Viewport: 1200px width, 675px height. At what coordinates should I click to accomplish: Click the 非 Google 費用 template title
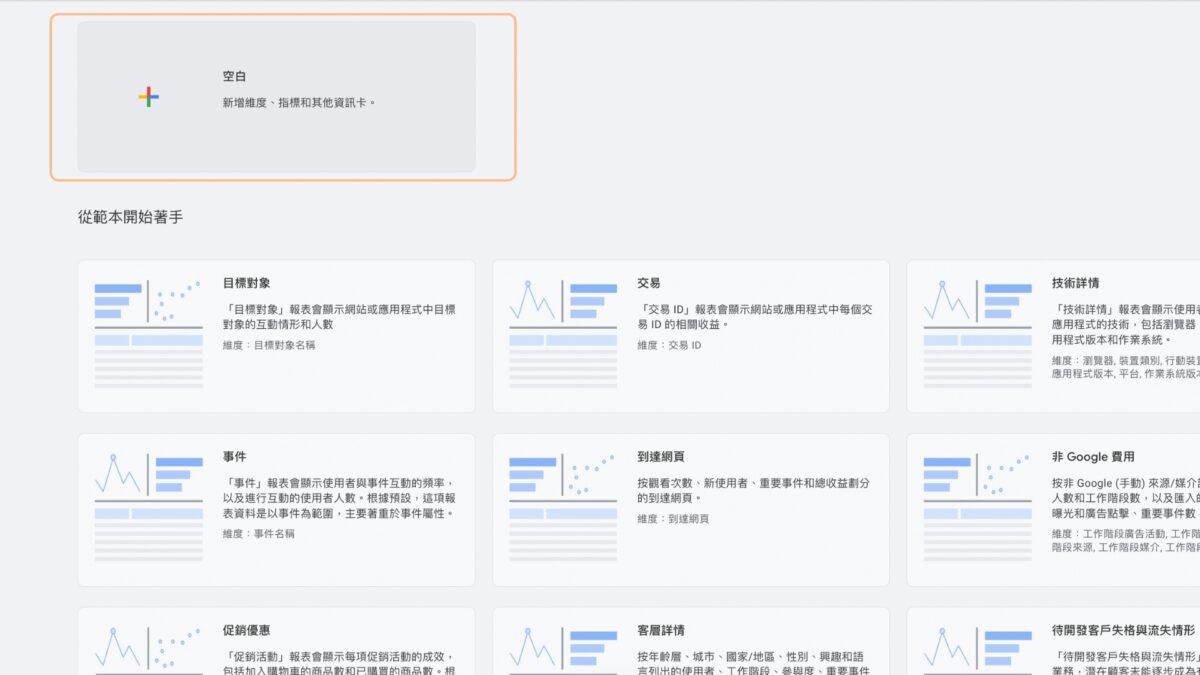pyautogui.click(x=1093, y=457)
